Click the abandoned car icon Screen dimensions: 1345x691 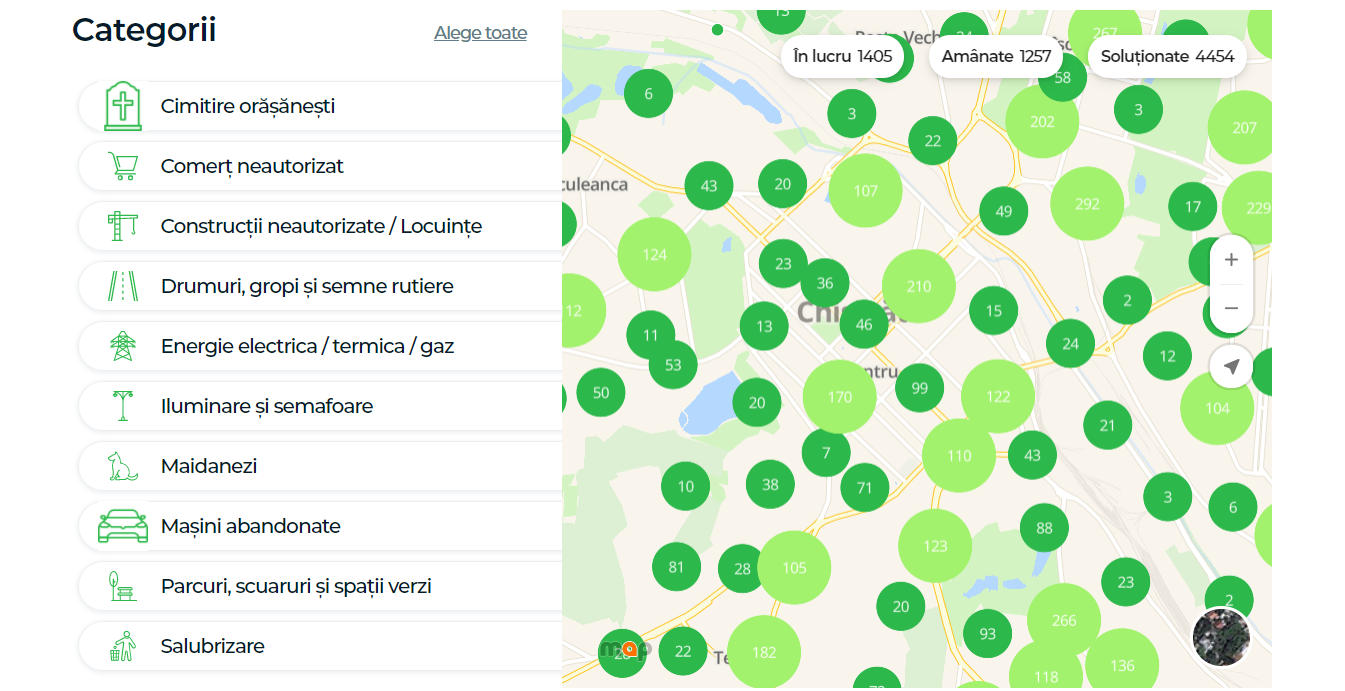pos(122,526)
